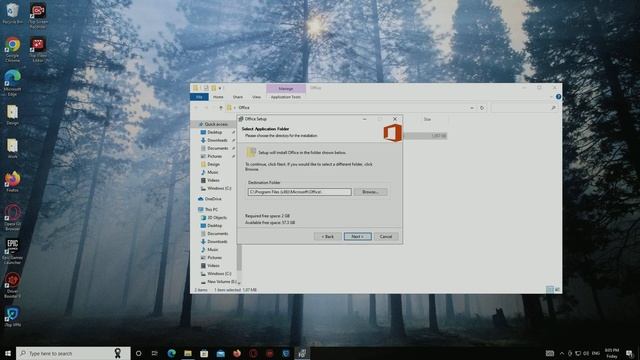Open Task View on the taskbar
Image resolution: width=640 pixels, height=360 pixels.
tap(155, 353)
